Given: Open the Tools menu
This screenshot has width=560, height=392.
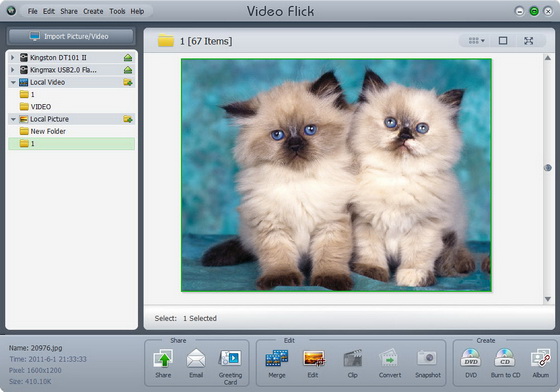Looking at the screenshot, I should coord(117,11).
